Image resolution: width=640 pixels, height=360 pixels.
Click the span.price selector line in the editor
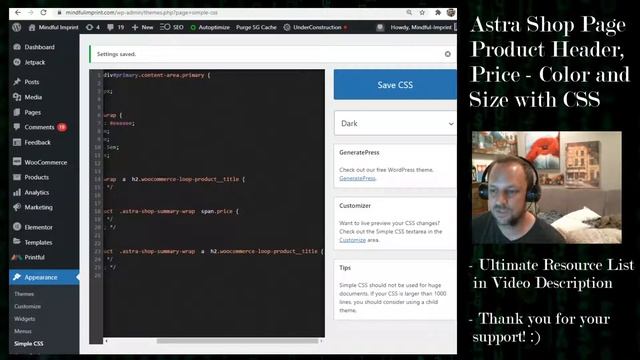(x=171, y=211)
